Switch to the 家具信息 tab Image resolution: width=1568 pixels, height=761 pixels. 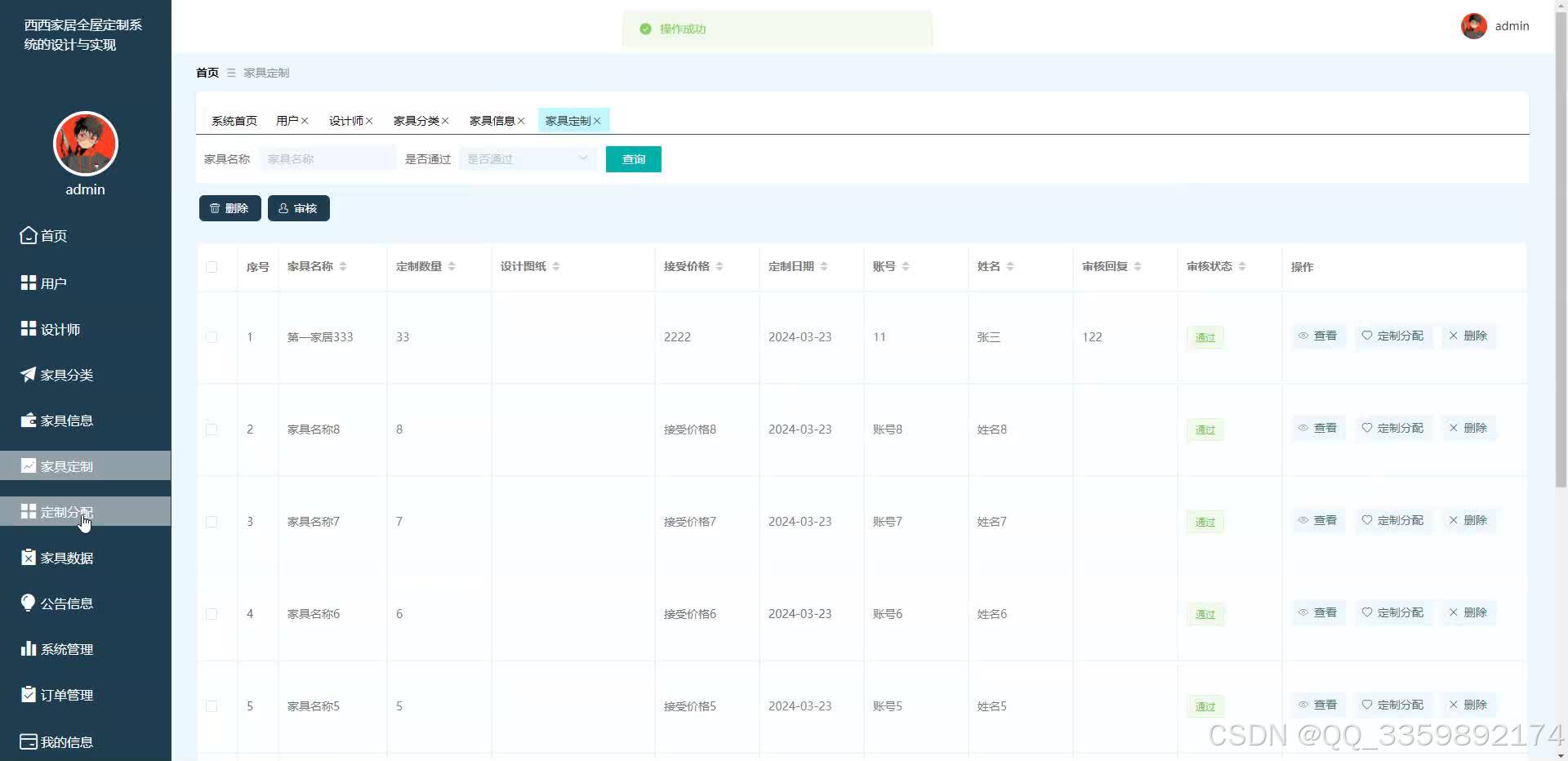click(492, 121)
